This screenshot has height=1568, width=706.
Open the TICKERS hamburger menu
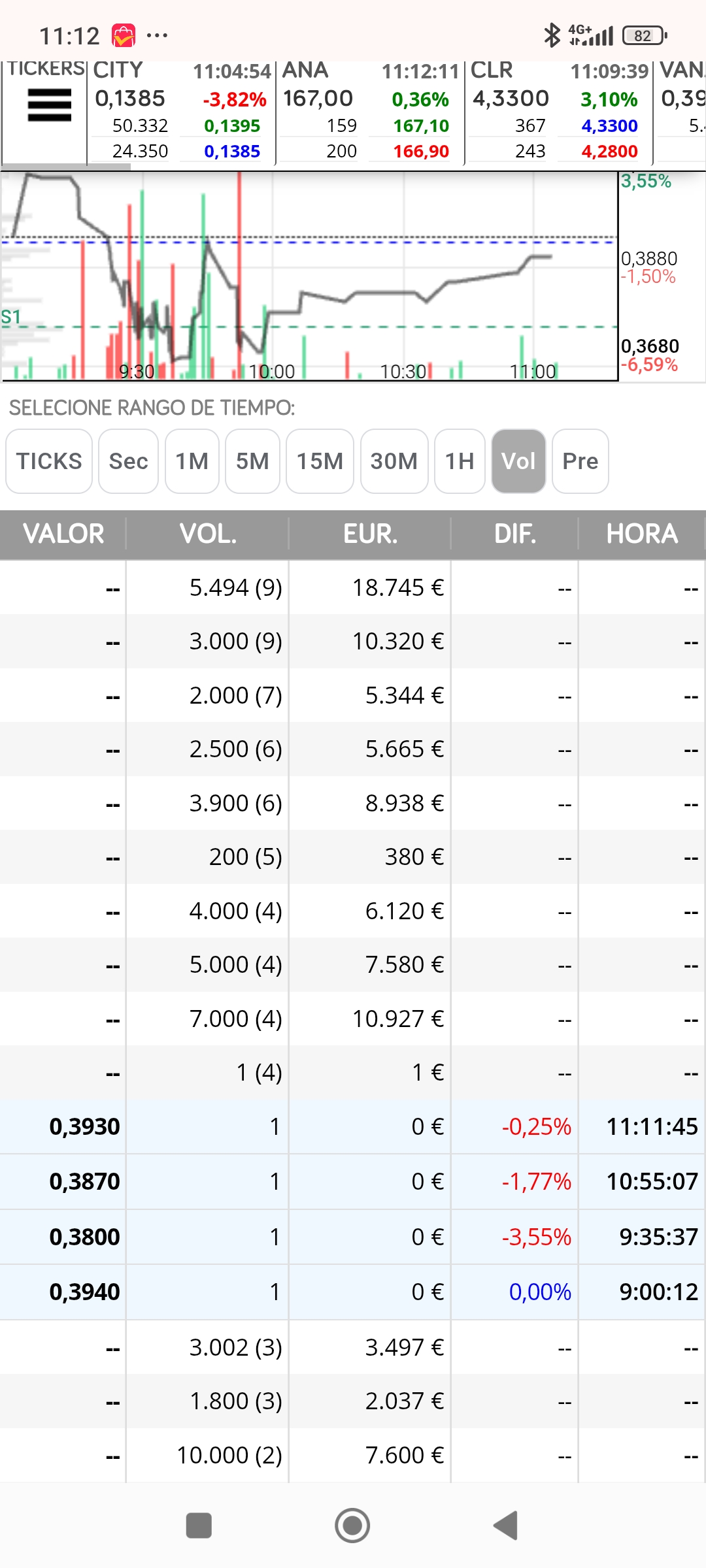click(49, 105)
